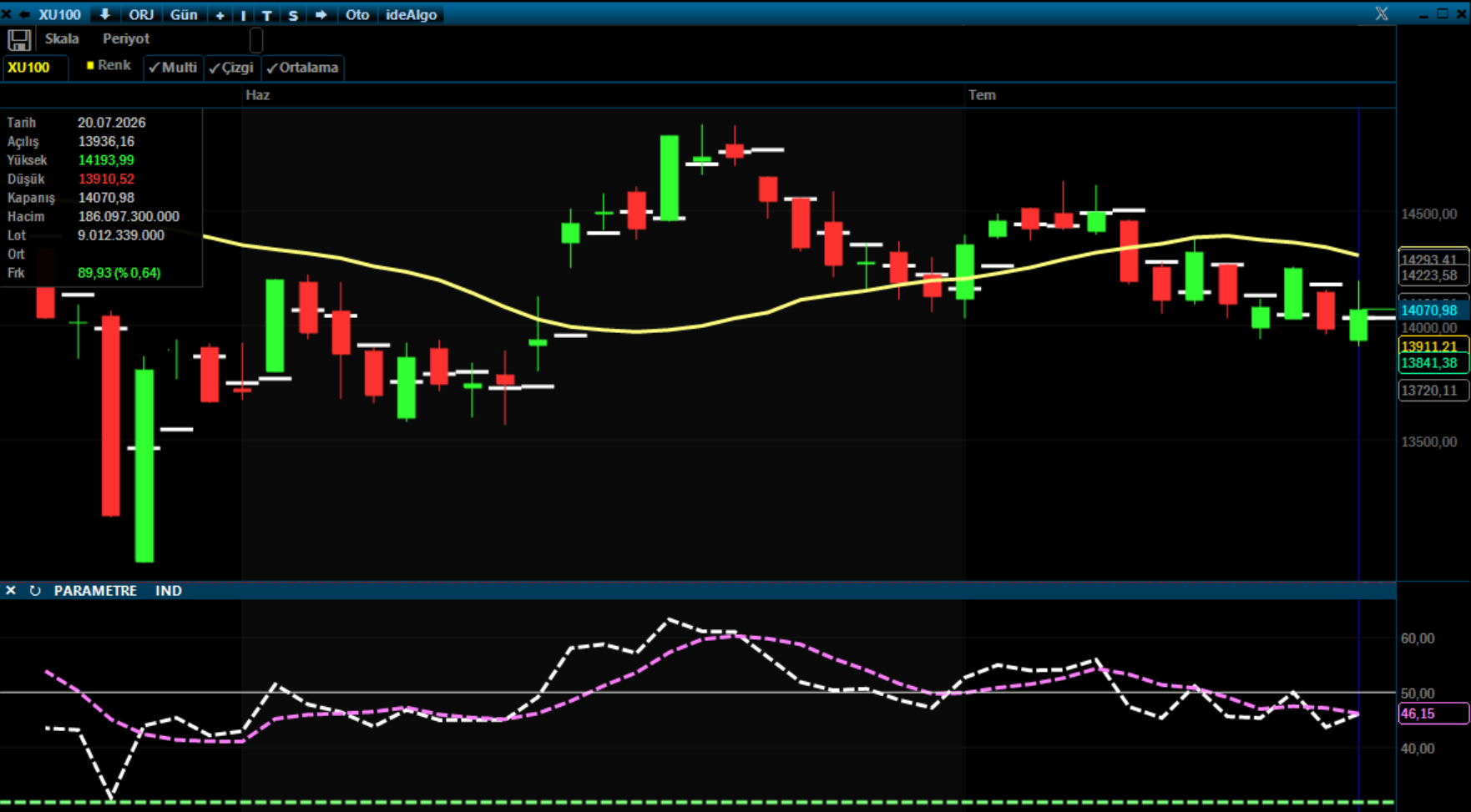Click the right arrow icon before Oto
1471x812 pixels.
[x=321, y=14]
